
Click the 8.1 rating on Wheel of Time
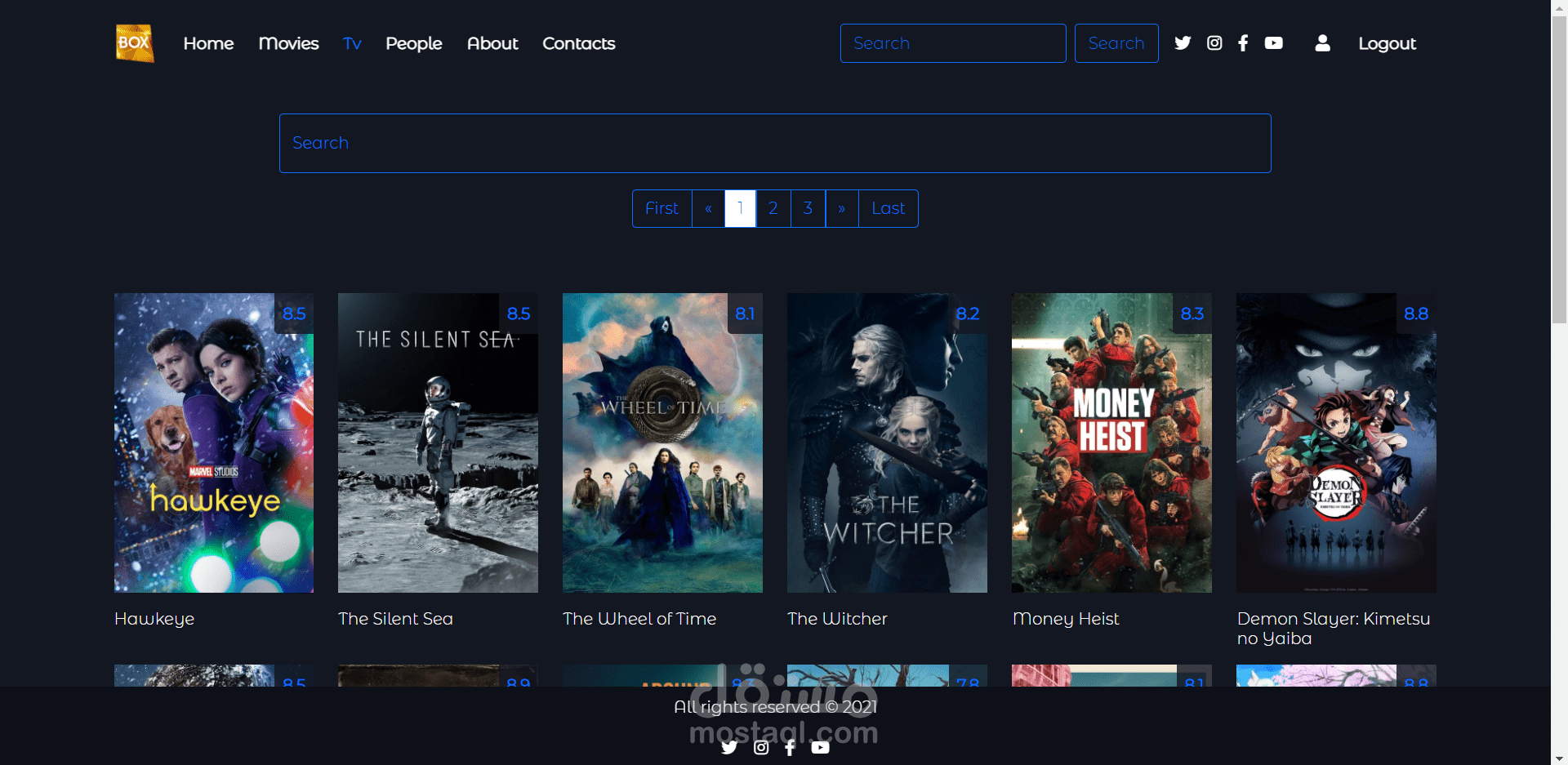click(x=745, y=314)
